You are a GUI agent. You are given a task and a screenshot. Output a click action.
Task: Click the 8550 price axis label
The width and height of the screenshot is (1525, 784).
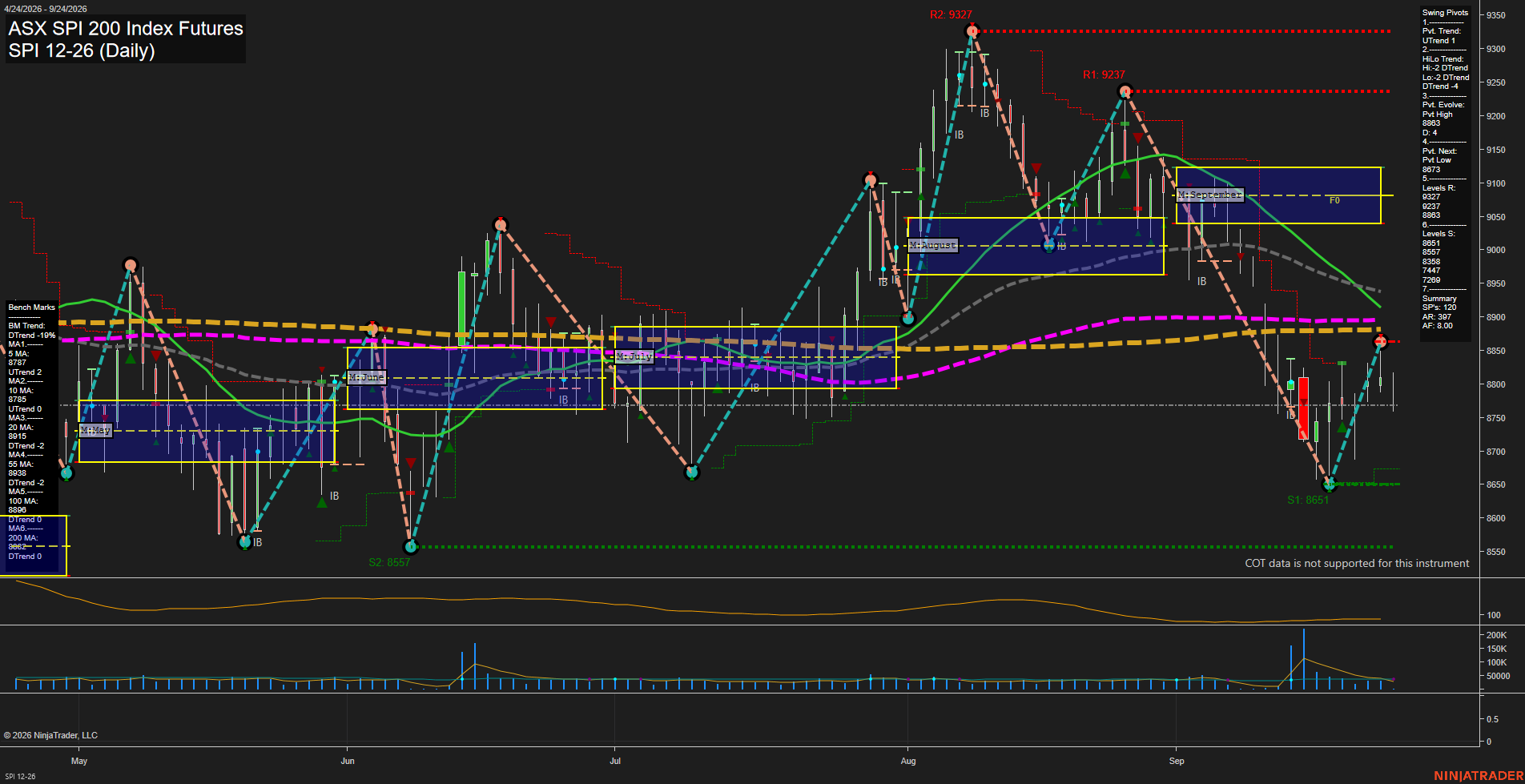coord(1495,552)
